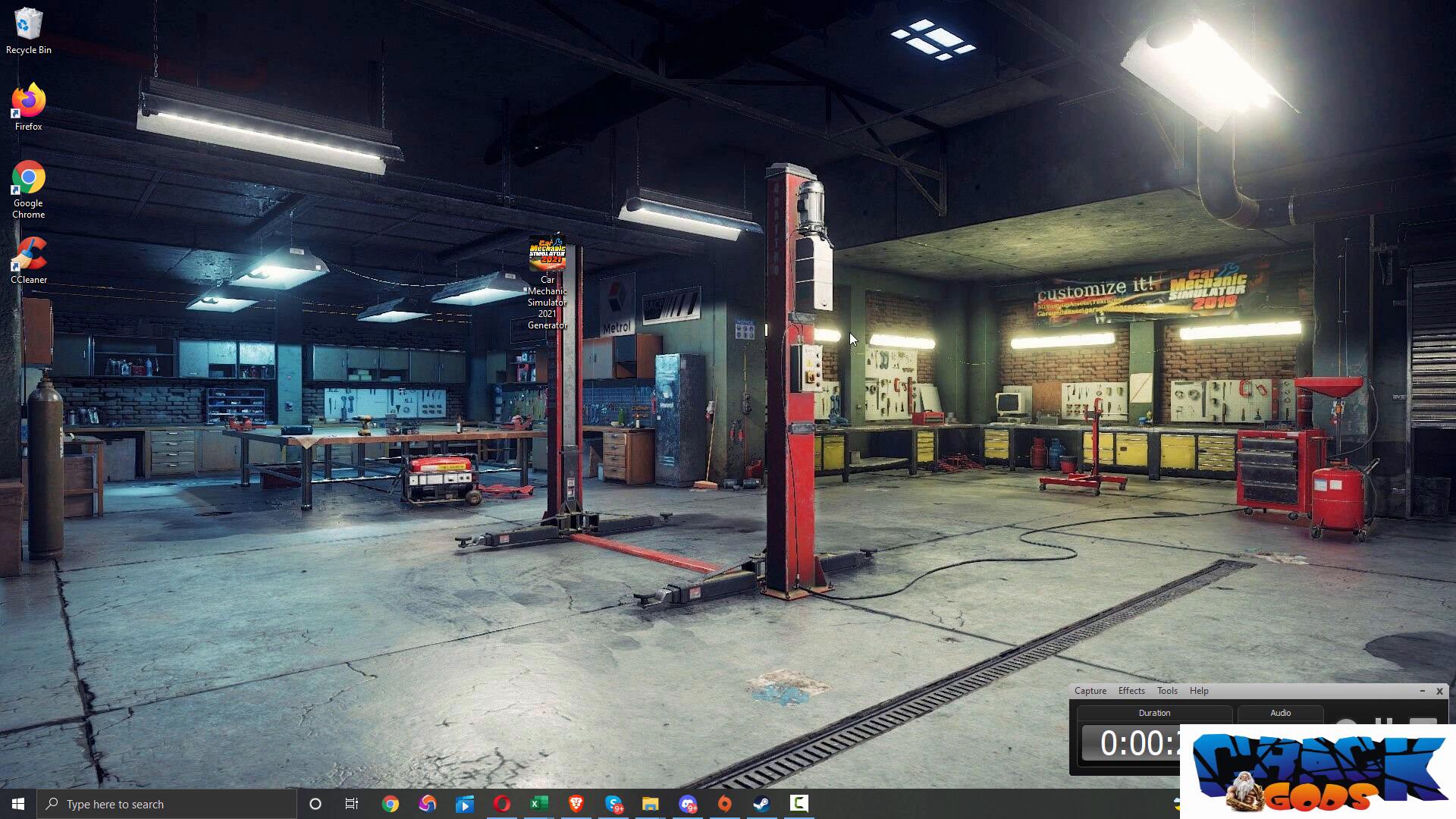
Task: Open the Capture menu in recorder
Action: coord(1090,691)
